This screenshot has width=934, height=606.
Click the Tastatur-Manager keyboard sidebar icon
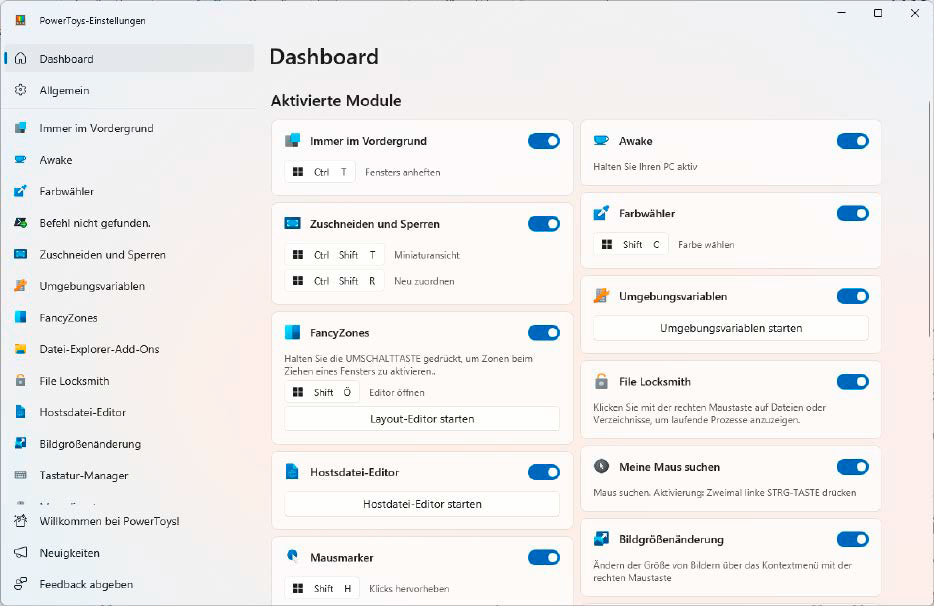coord(21,475)
